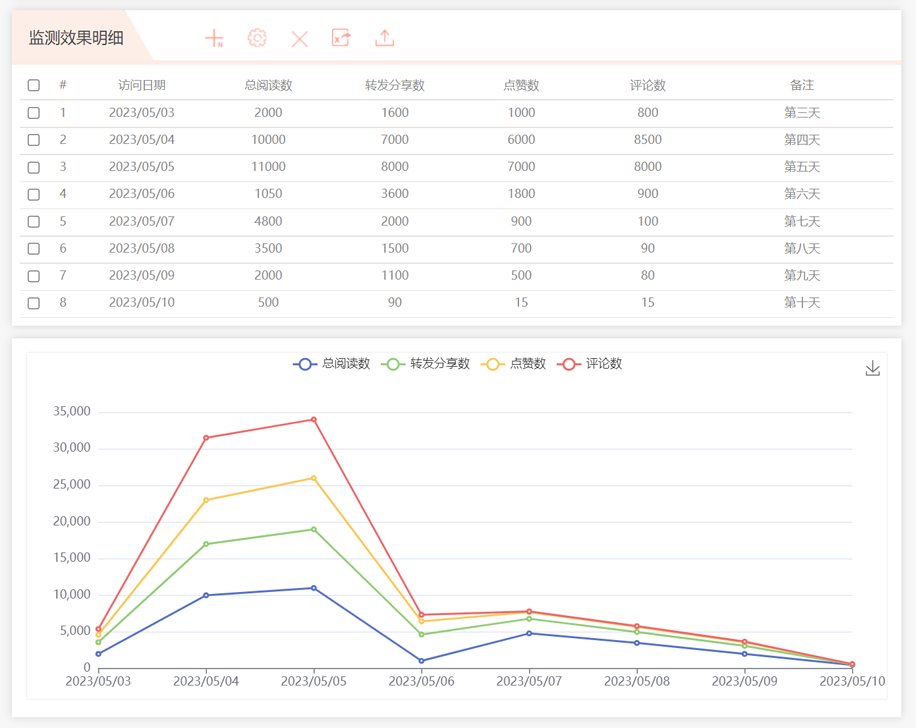Check the row 4 checkbox for 2023/05/06
This screenshot has width=916, height=728.
coord(34,195)
